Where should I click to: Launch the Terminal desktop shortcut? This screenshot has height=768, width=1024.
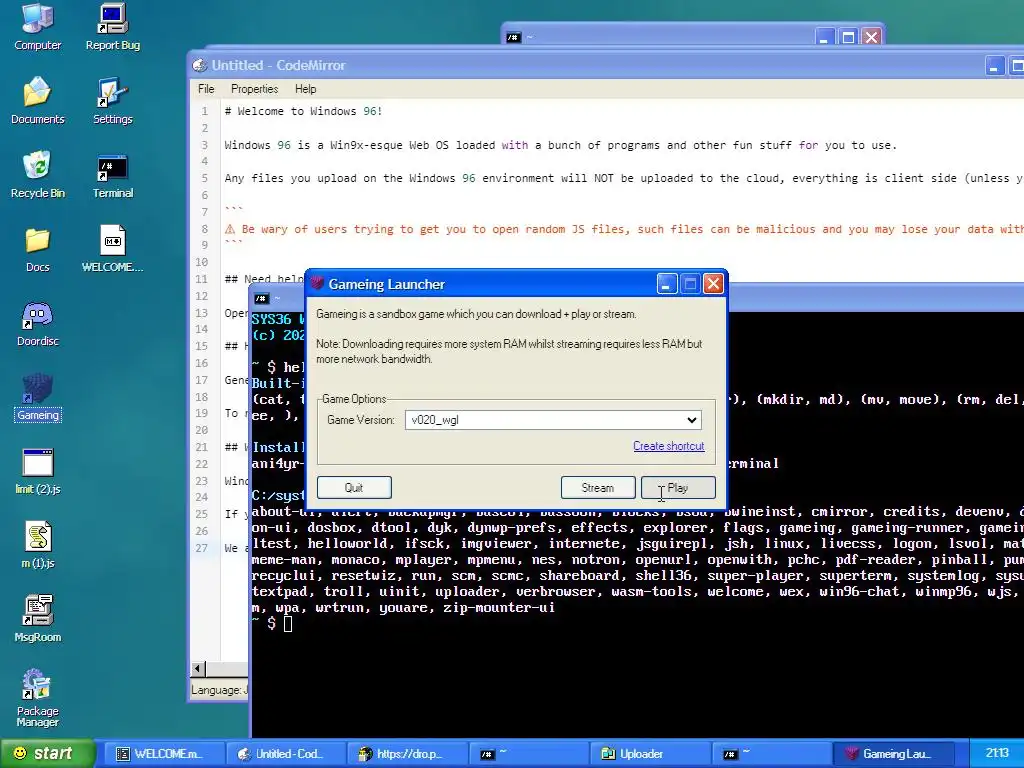point(112,174)
